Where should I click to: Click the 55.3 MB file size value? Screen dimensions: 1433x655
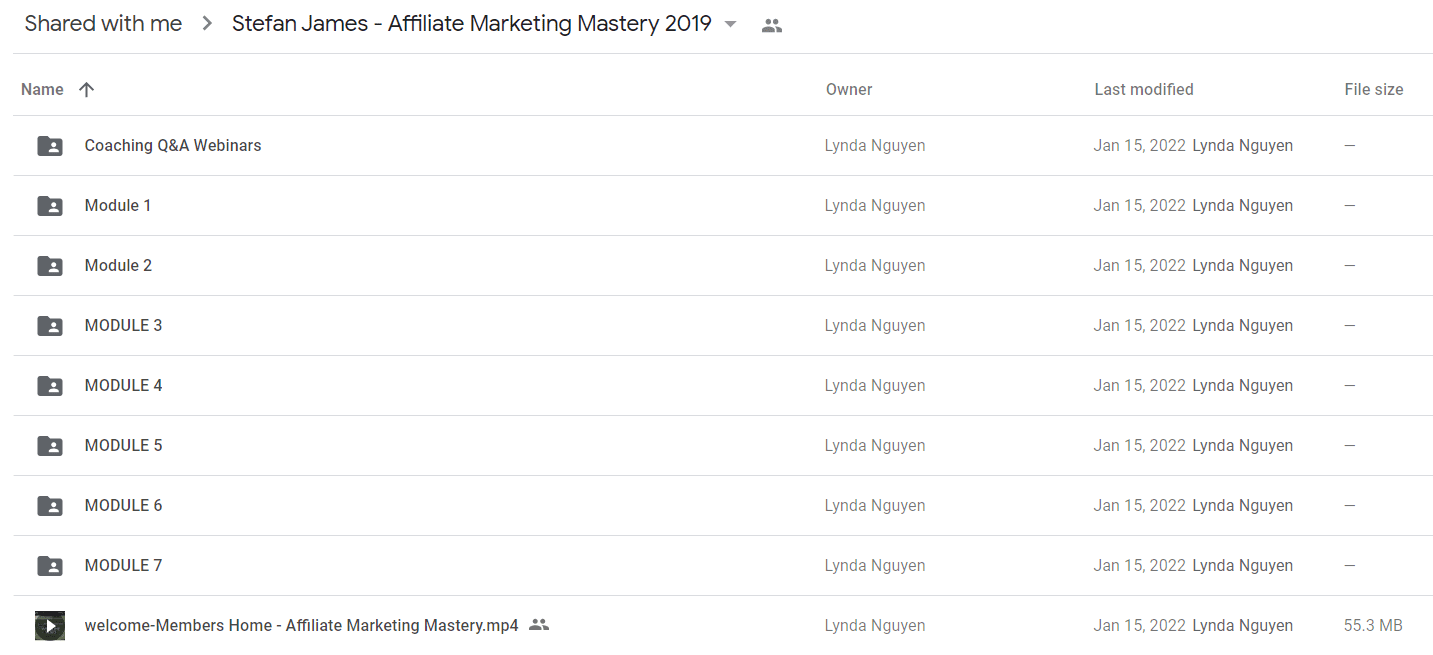pos(1373,625)
